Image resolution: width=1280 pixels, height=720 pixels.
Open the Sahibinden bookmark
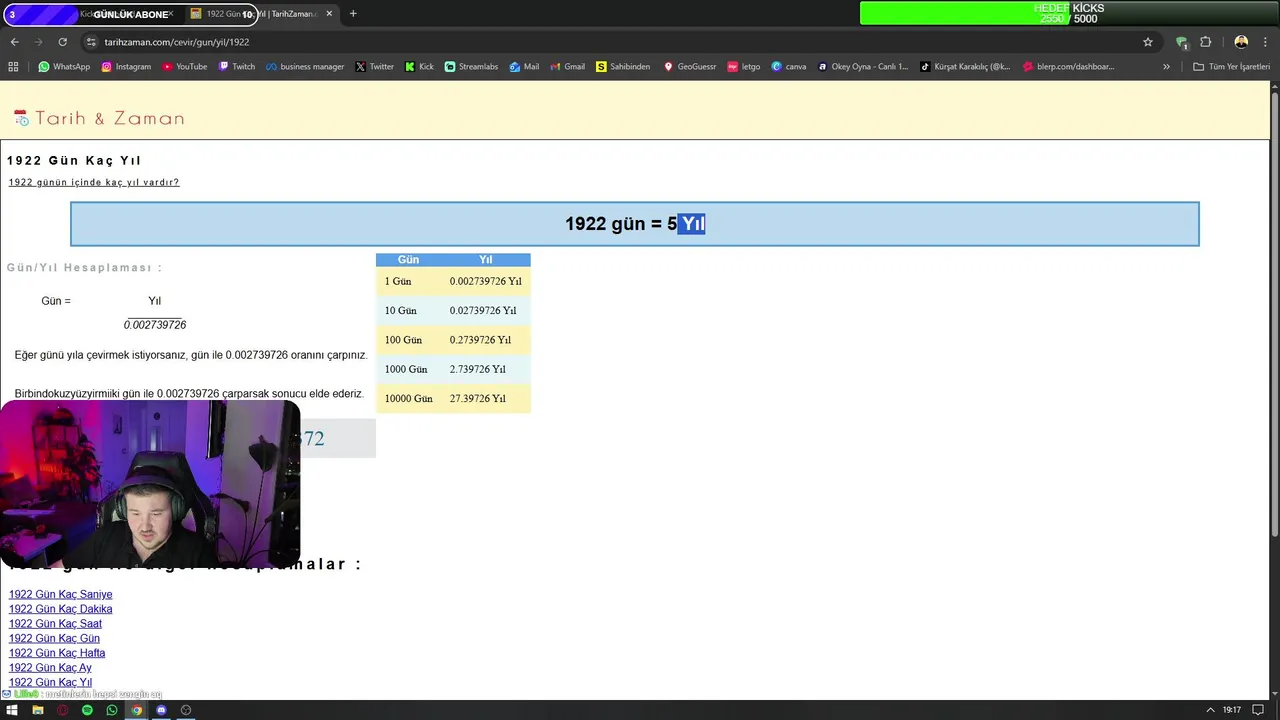(623, 67)
